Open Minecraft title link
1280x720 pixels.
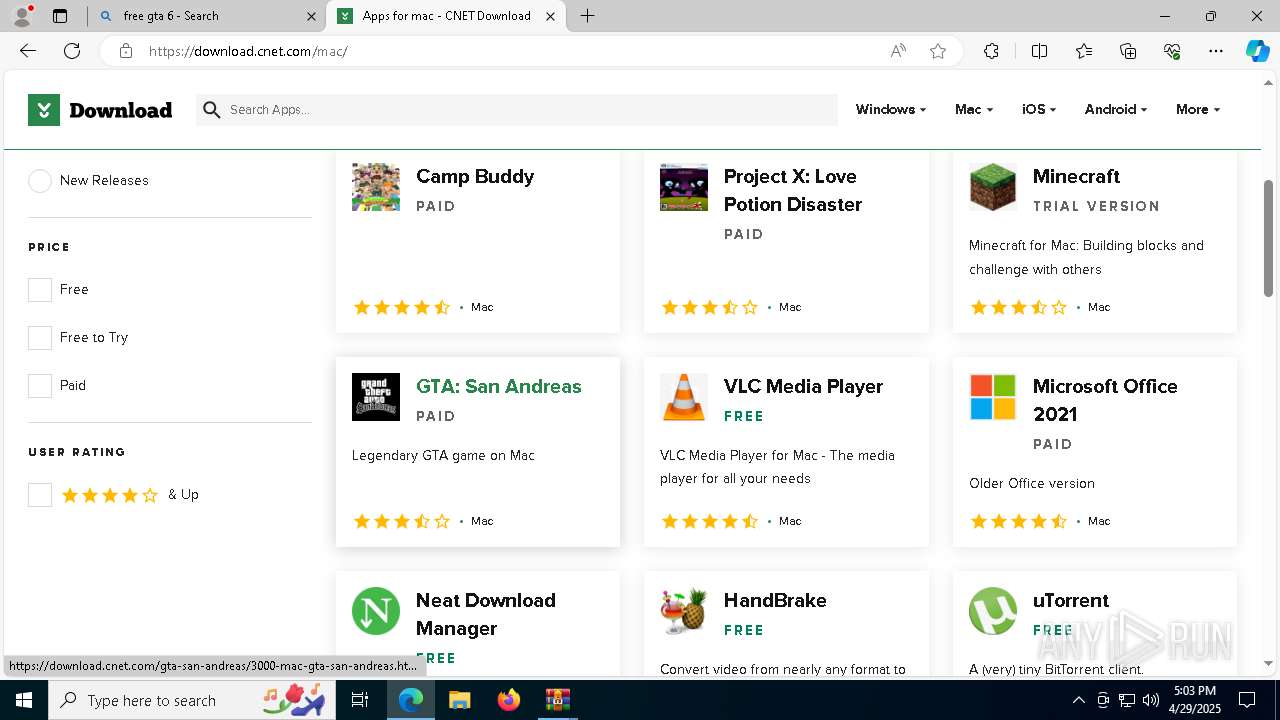tap(1076, 177)
